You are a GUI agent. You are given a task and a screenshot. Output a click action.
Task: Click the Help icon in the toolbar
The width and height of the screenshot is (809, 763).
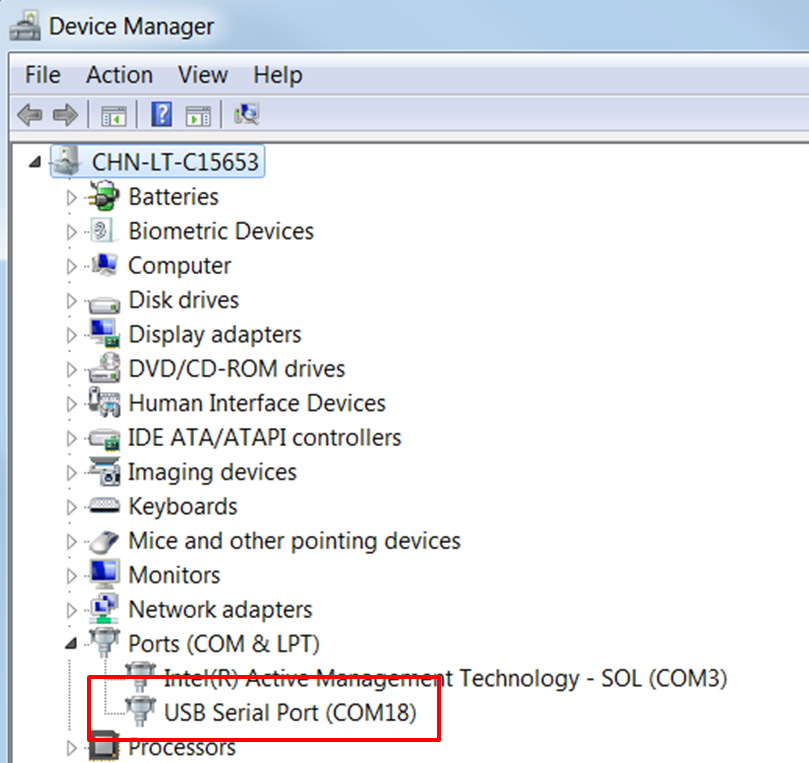pos(160,114)
